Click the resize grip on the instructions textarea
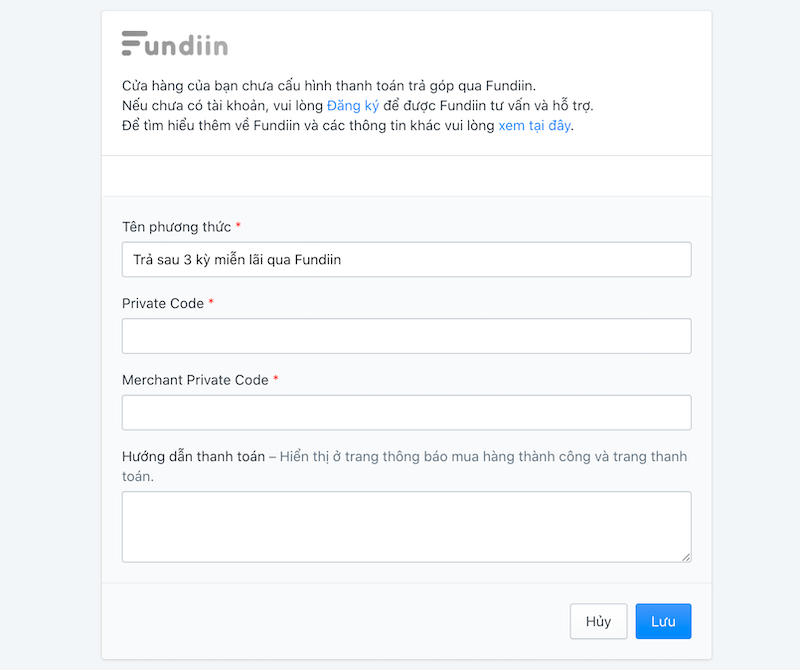 pos(687,556)
